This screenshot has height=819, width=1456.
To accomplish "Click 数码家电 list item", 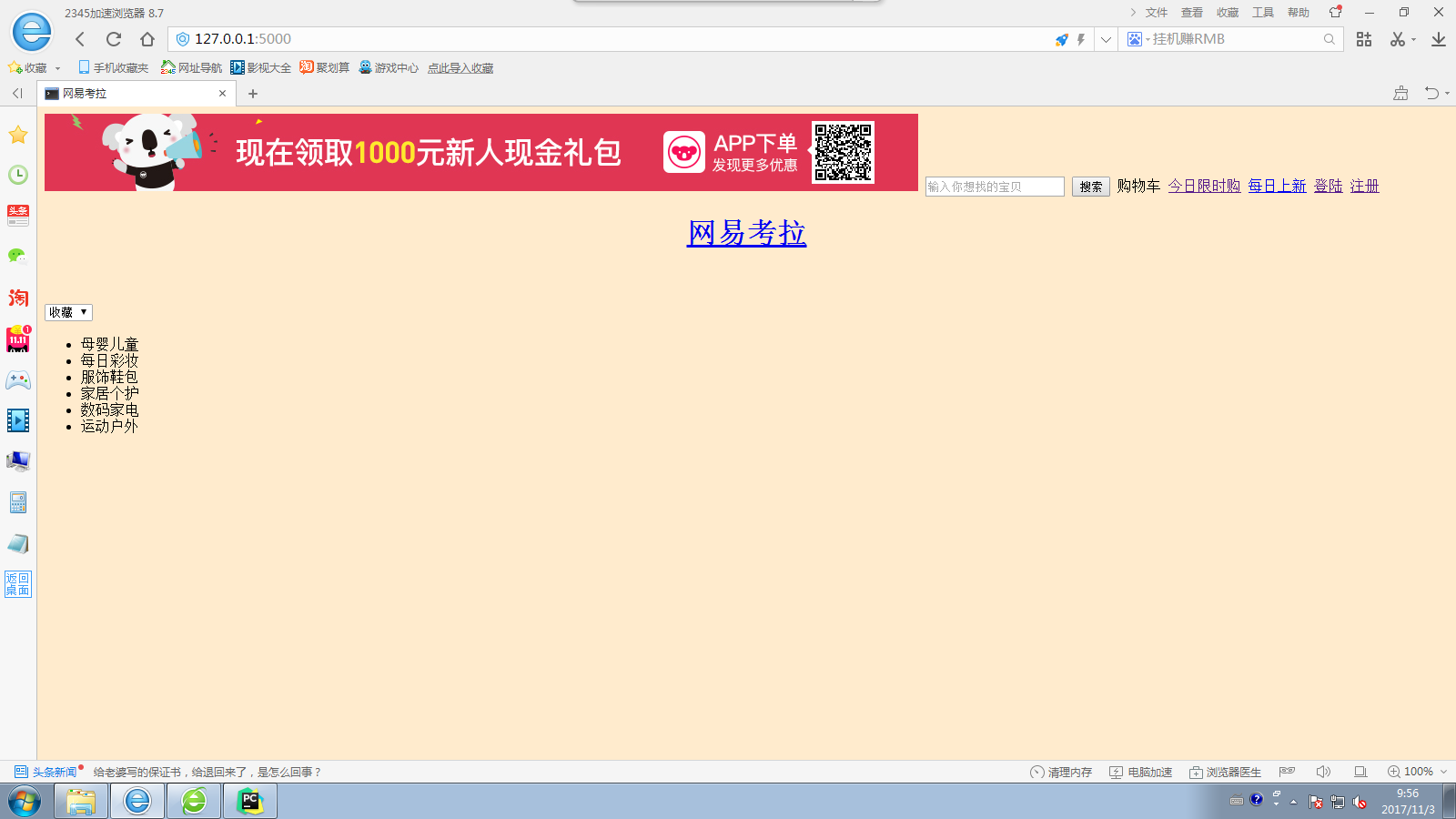I will tap(109, 409).
